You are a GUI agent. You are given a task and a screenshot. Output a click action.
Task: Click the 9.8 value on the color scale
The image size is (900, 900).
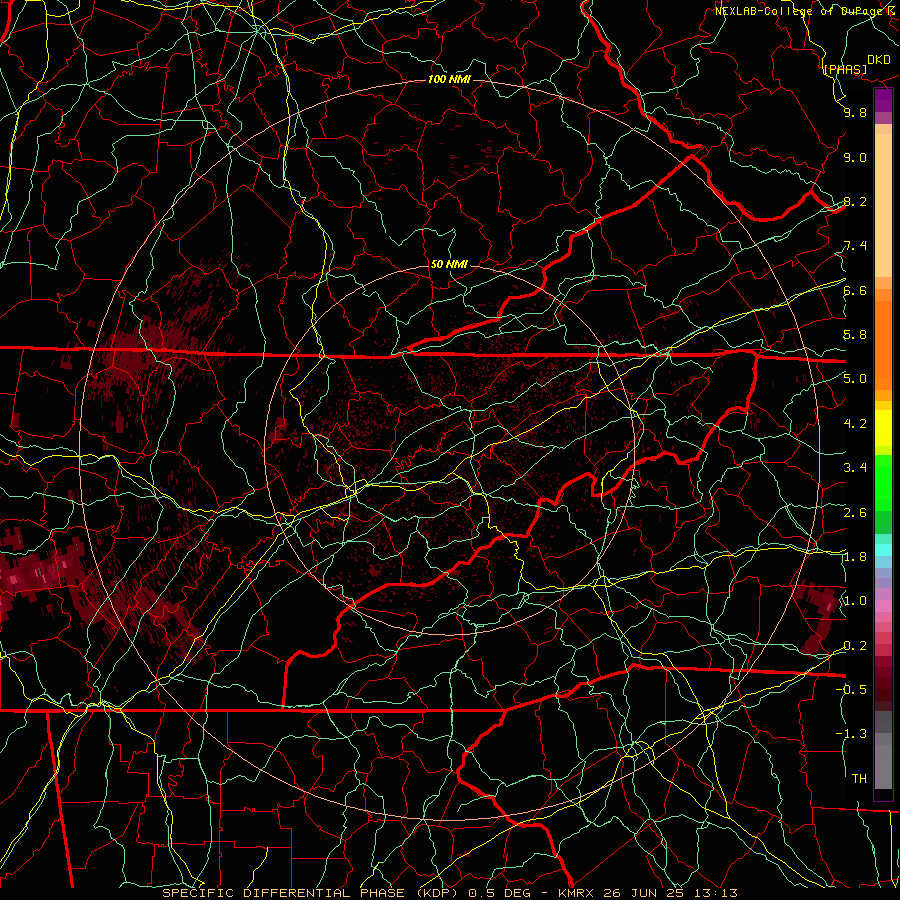(x=855, y=112)
